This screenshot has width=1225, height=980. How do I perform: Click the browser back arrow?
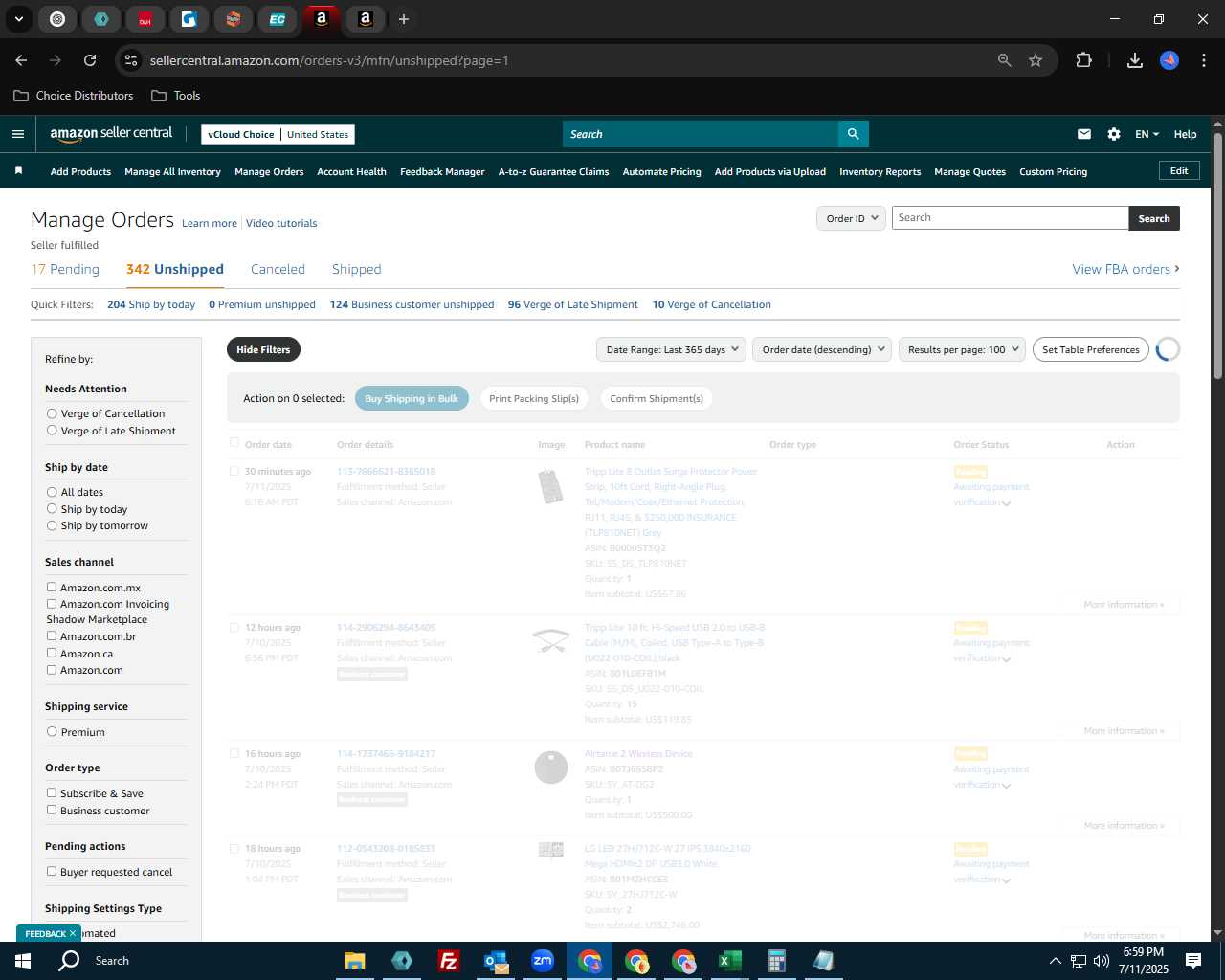pyautogui.click(x=21, y=60)
